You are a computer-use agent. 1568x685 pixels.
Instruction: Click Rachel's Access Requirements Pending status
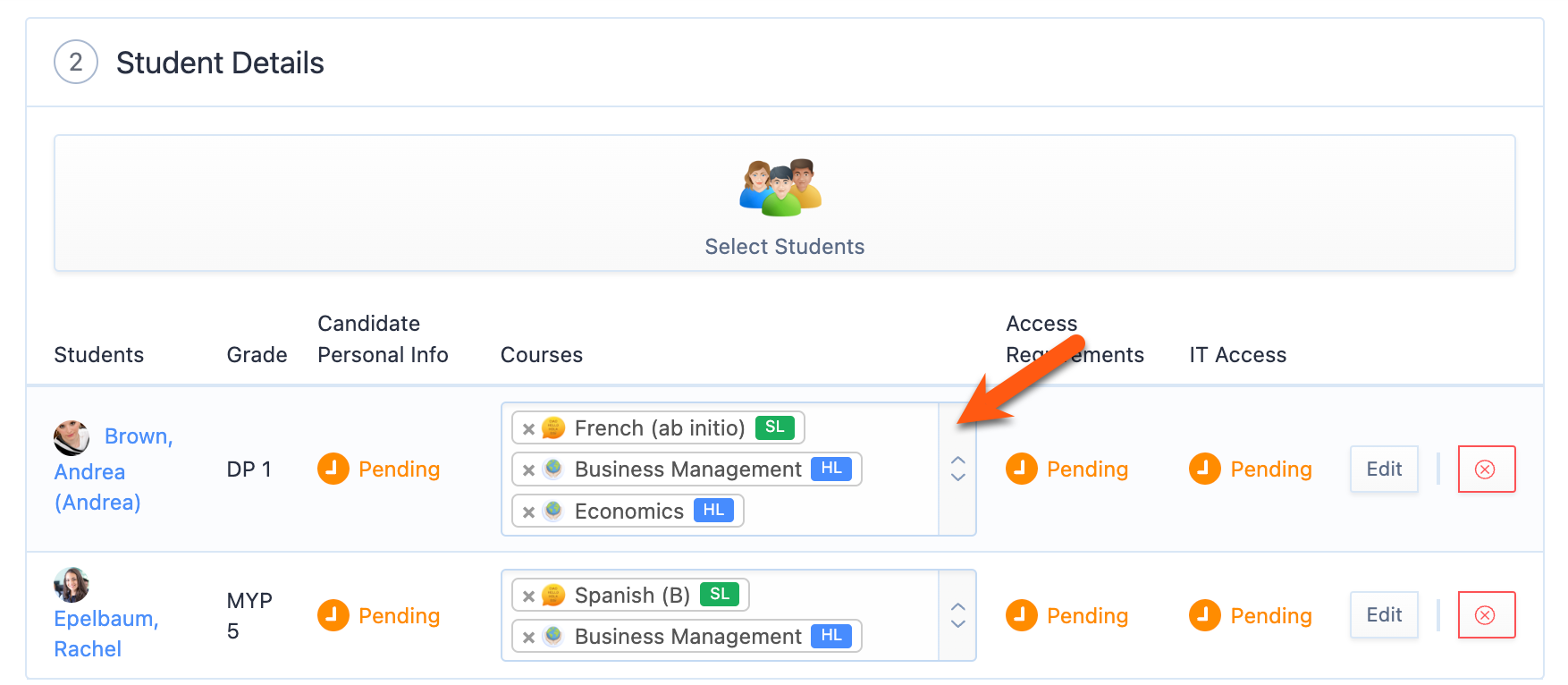pos(1067,615)
